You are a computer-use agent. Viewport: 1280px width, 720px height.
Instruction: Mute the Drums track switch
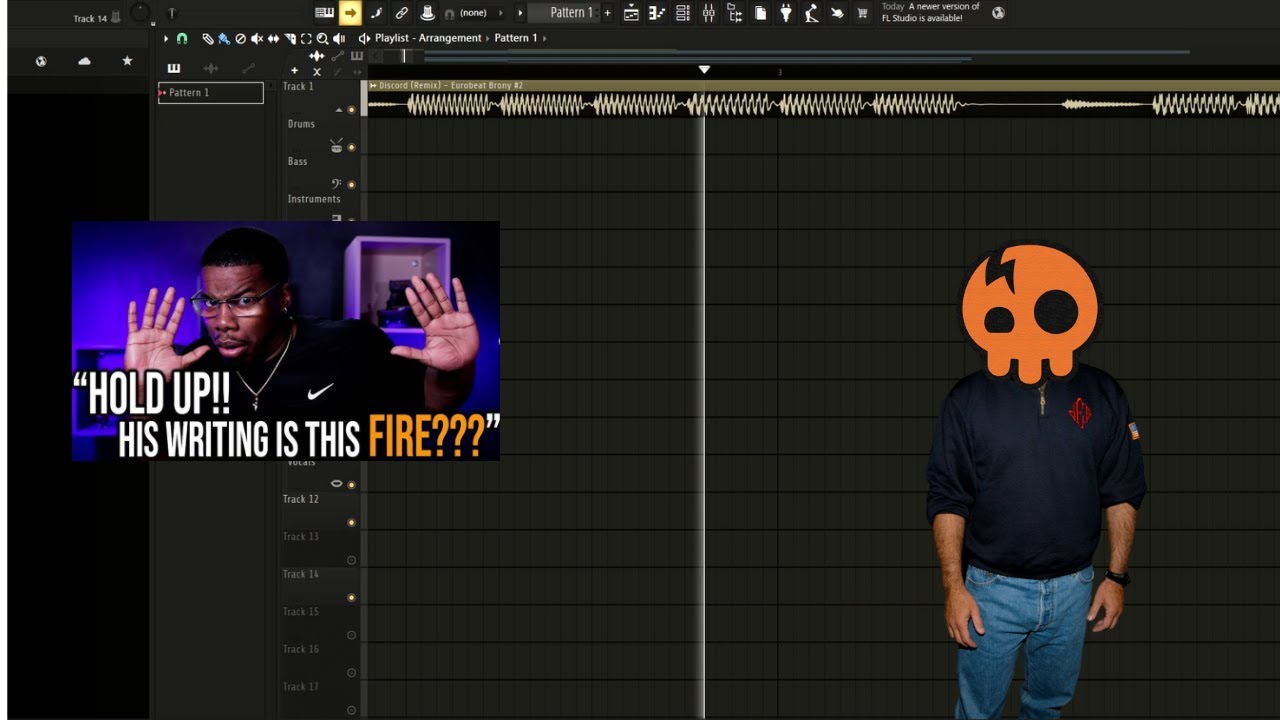coord(351,147)
